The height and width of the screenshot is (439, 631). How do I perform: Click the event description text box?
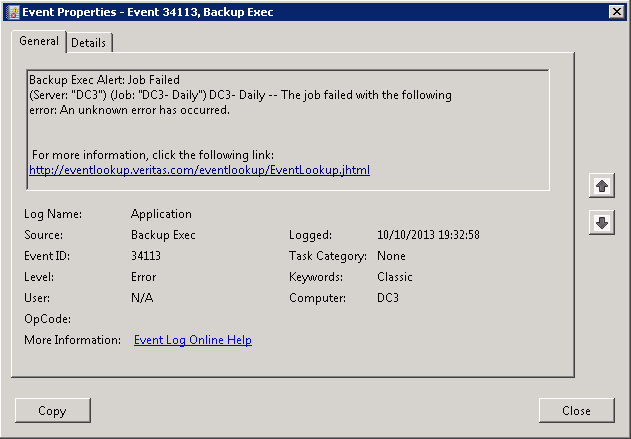coord(288,130)
